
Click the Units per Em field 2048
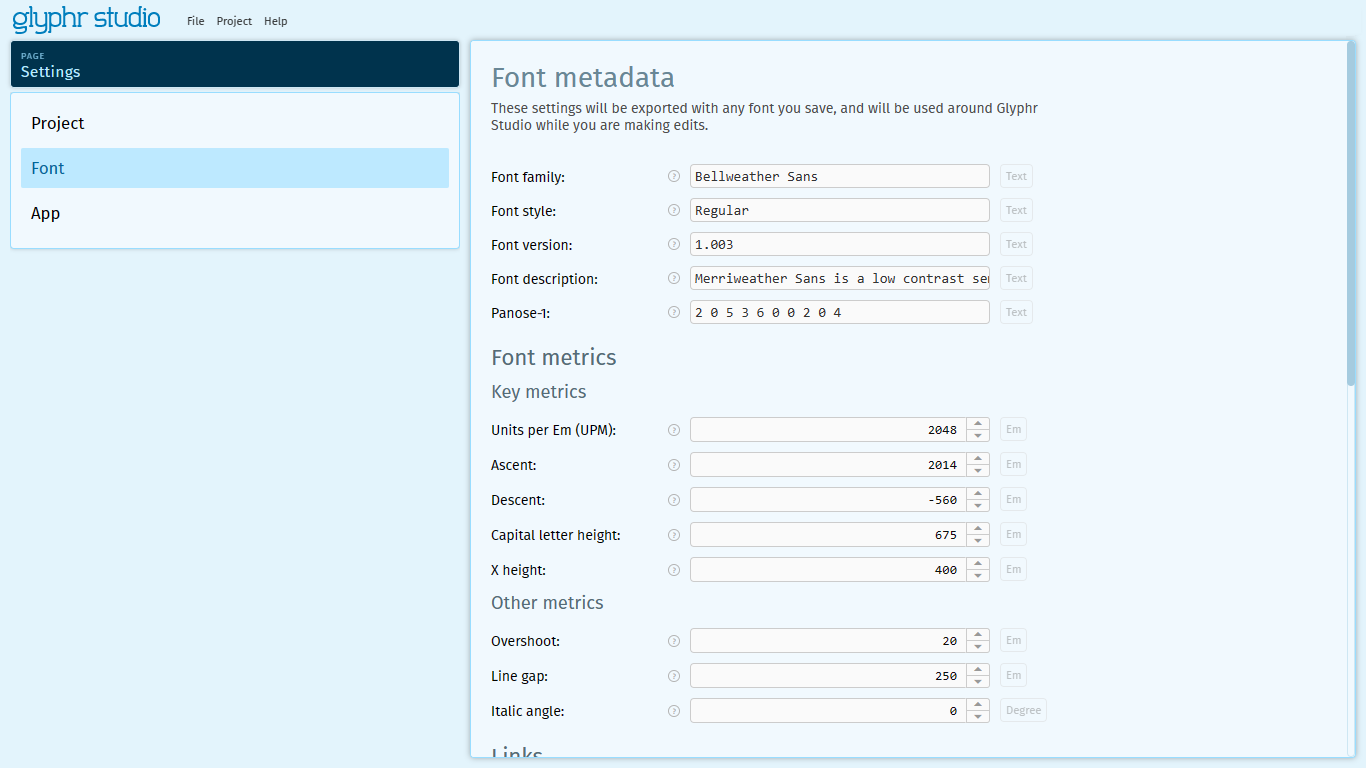coord(828,430)
